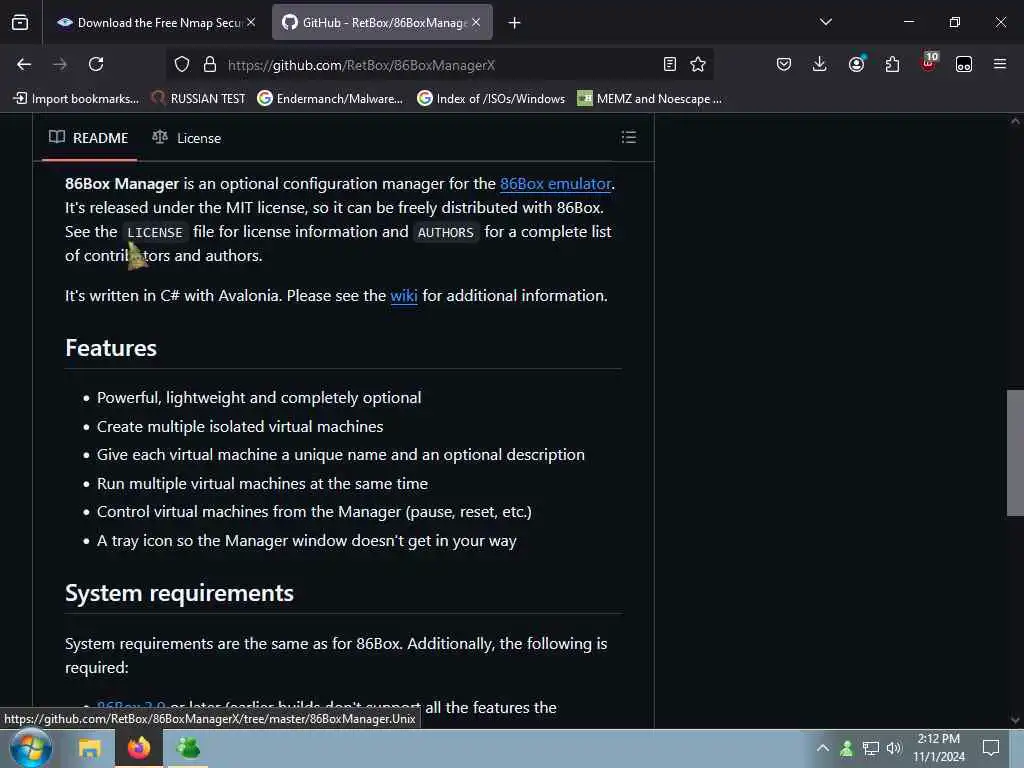Viewport: 1024px width, 768px height.
Task: Open Action Center notifications icon
Action: click(x=991, y=748)
